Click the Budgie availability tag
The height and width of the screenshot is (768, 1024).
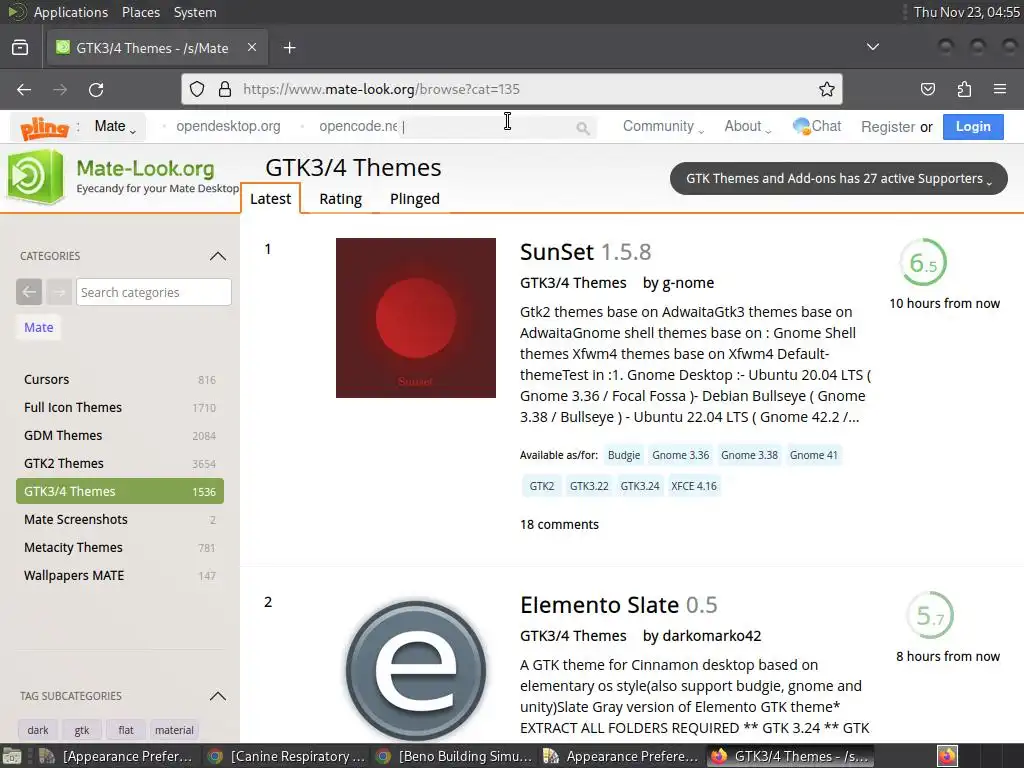pyautogui.click(x=624, y=455)
